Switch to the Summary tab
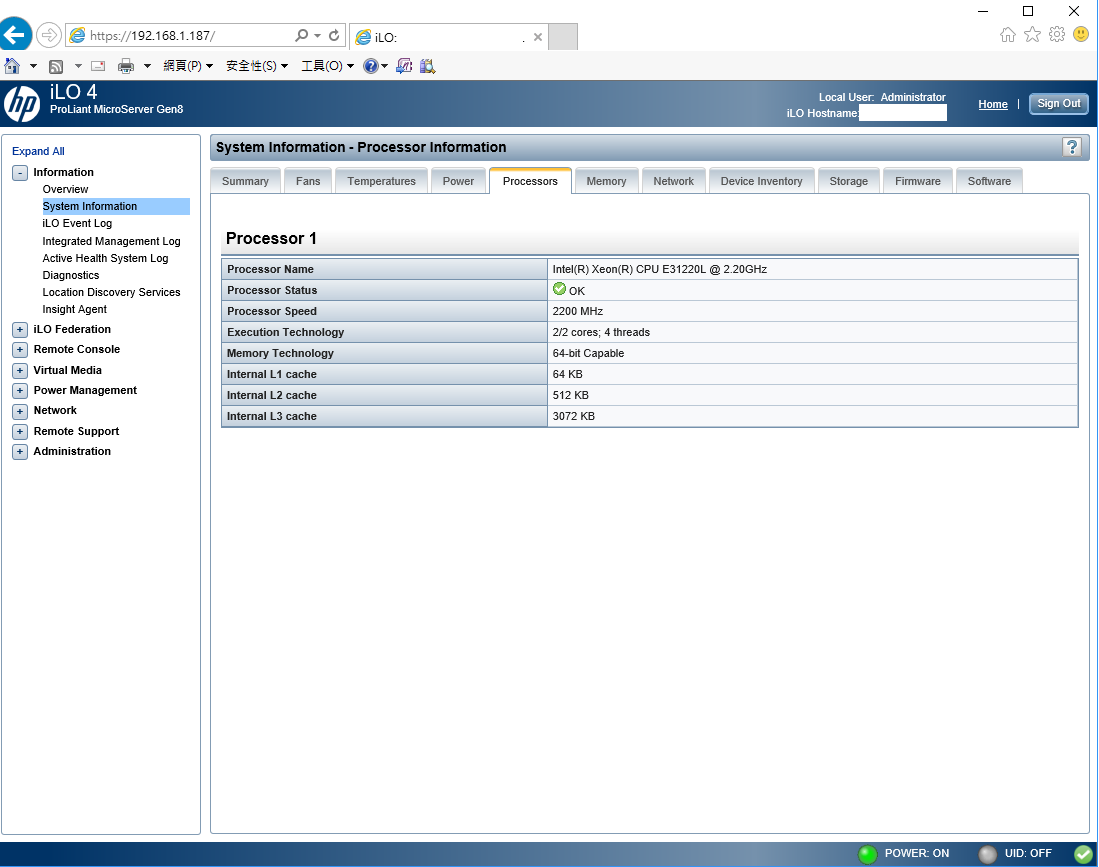Screen dimensions: 1099x867 pos(245,181)
